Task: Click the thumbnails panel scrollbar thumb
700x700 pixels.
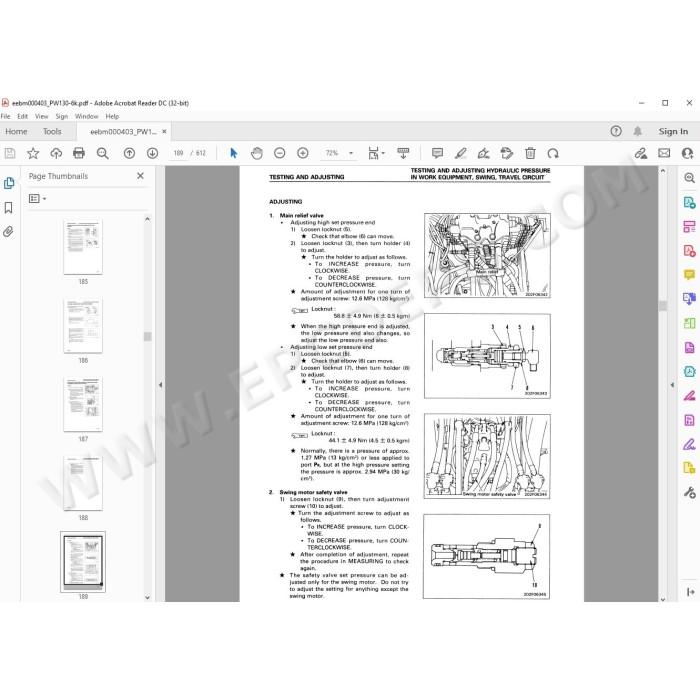Action: click(x=147, y=336)
